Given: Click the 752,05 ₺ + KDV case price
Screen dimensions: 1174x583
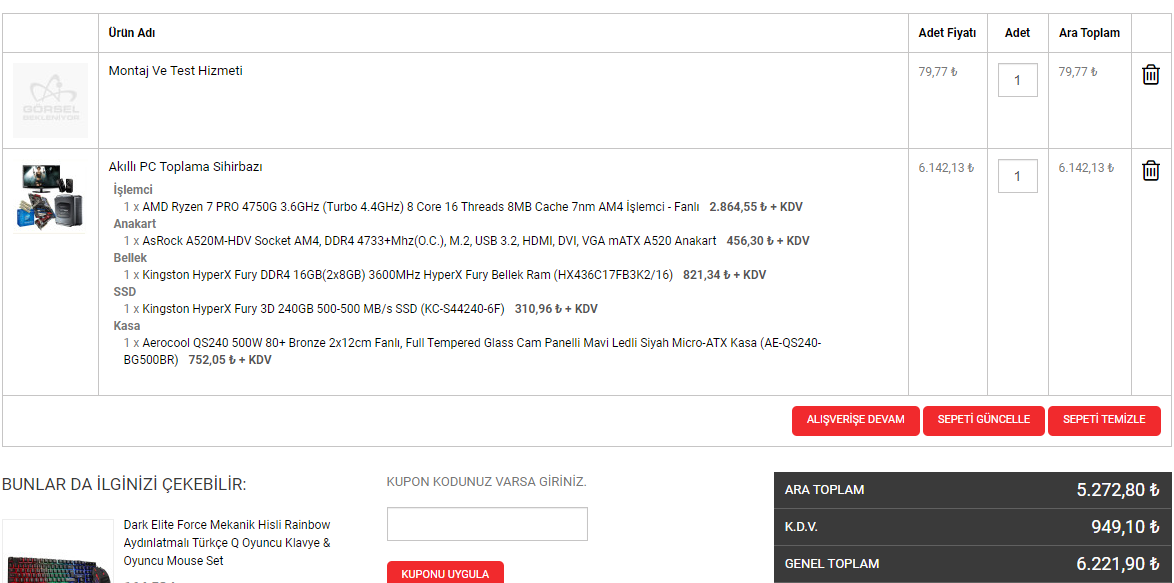Looking at the screenshot, I should [x=230, y=360].
